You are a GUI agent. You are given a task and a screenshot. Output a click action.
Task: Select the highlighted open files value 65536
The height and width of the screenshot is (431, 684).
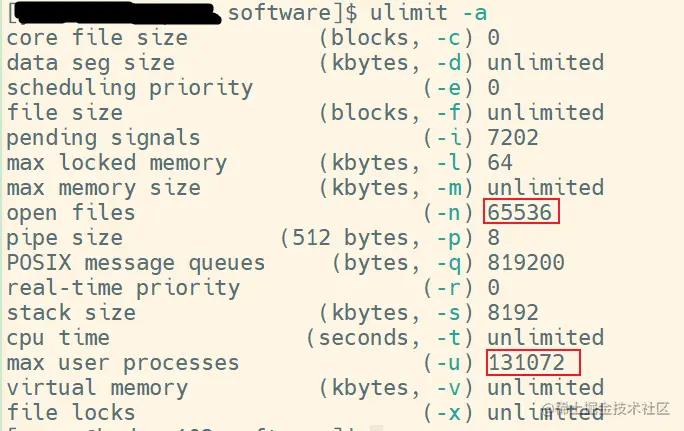click(x=520, y=212)
